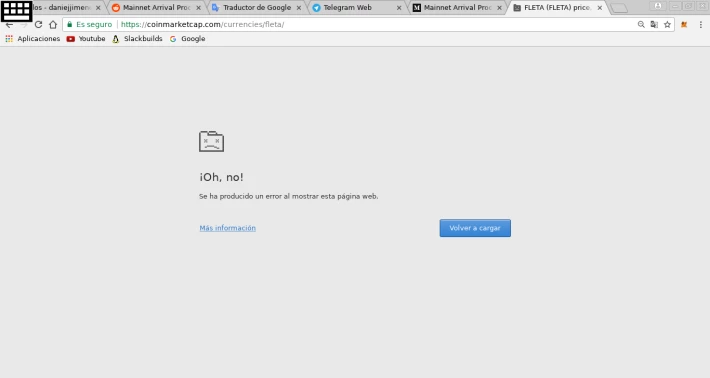Click the Más información link
The height and width of the screenshot is (378, 710).
(227, 228)
